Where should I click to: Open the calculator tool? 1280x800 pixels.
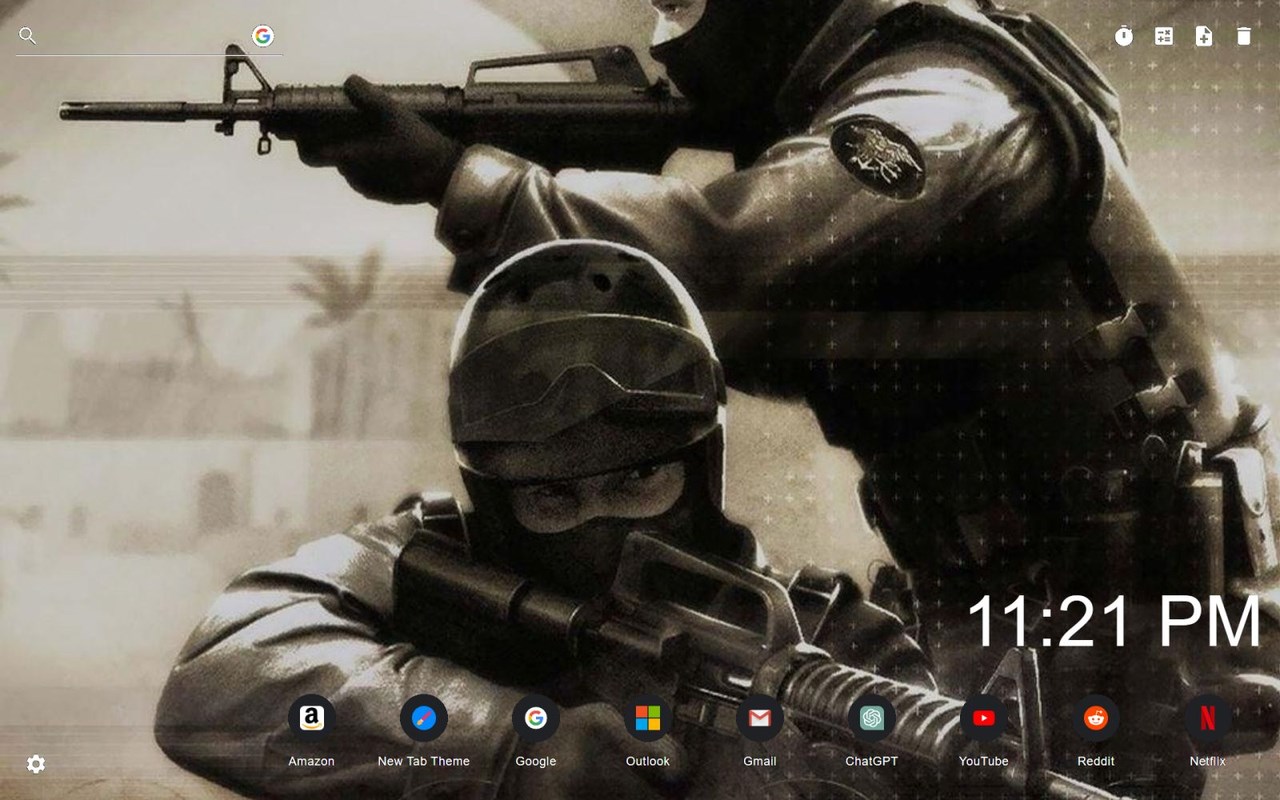click(1164, 36)
